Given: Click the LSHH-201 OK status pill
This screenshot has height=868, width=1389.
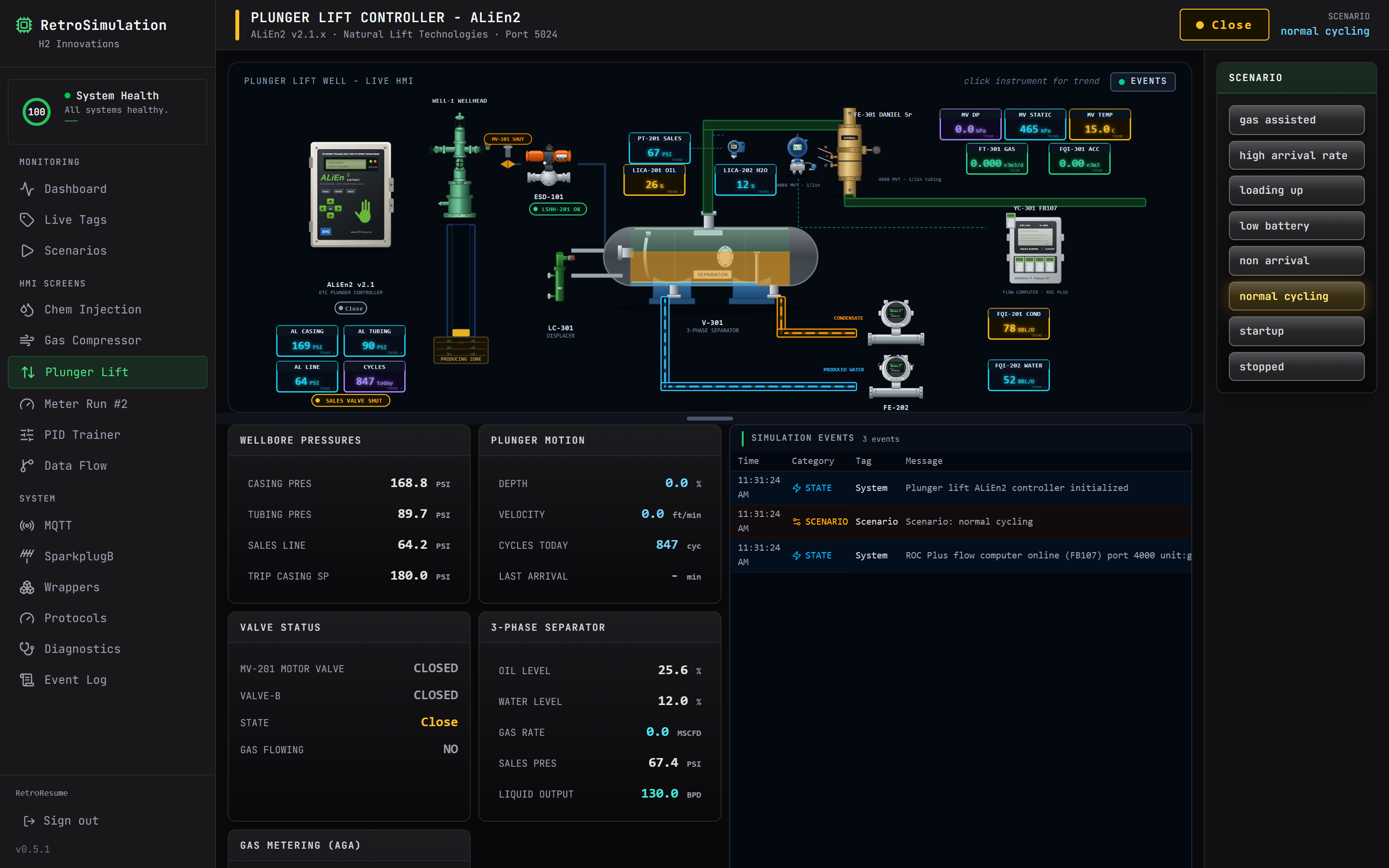Looking at the screenshot, I should [558, 209].
